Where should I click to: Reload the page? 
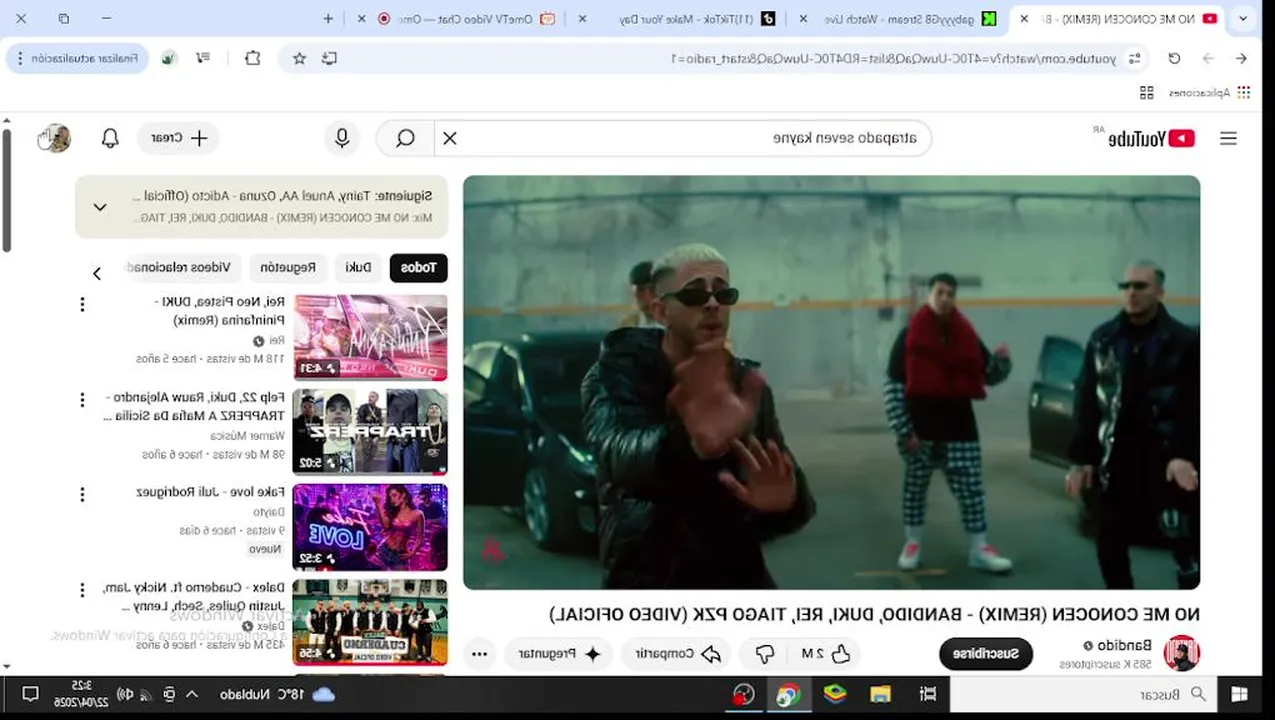[1175, 59]
